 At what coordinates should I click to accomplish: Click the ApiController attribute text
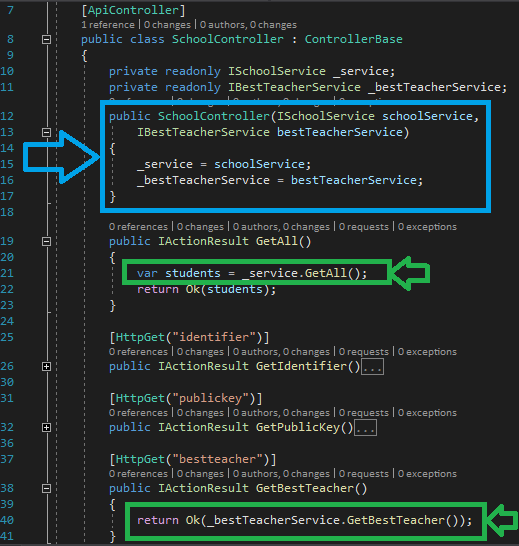point(133,10)
